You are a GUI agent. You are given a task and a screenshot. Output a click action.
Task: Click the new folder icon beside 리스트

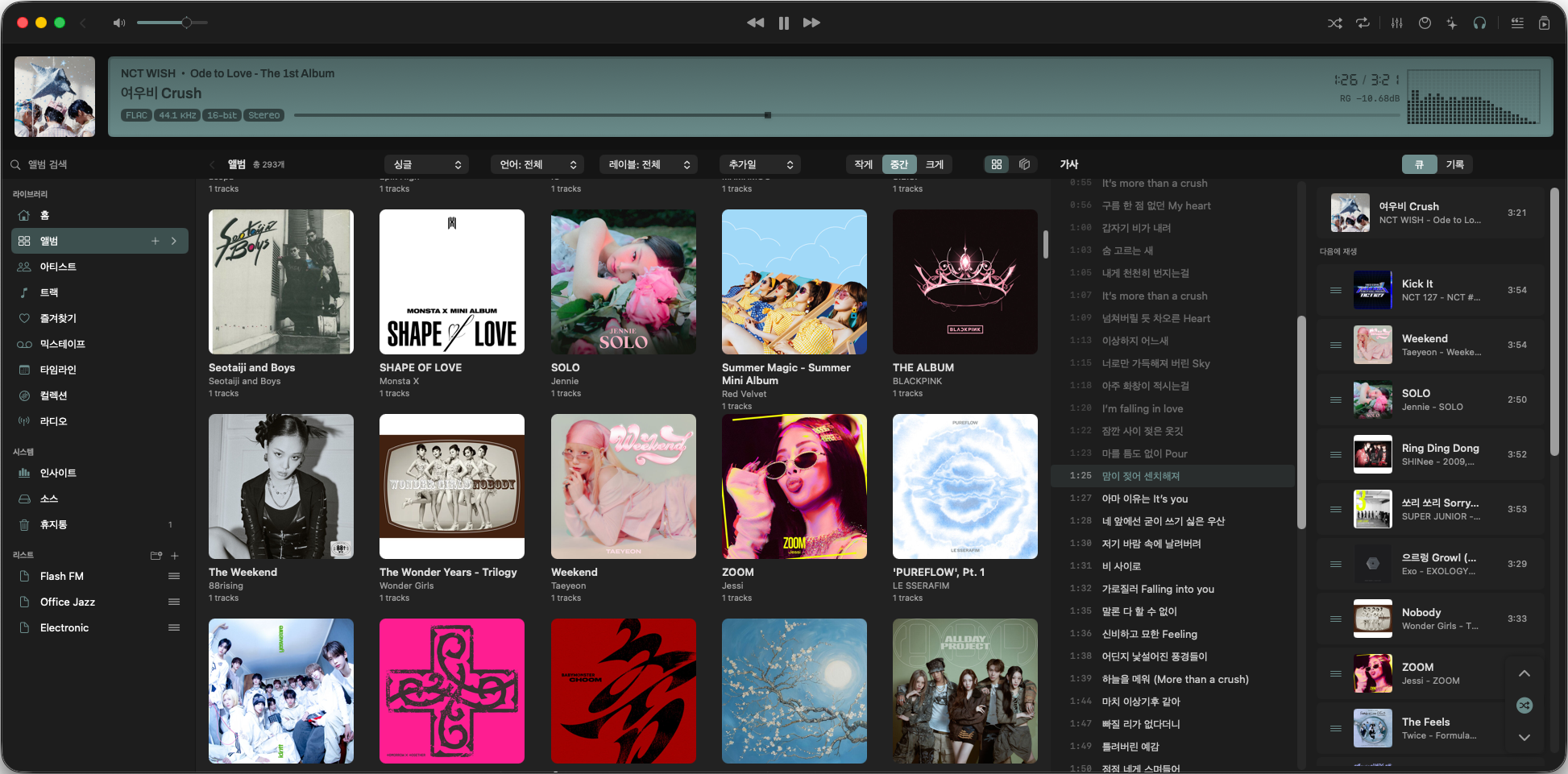156,556
